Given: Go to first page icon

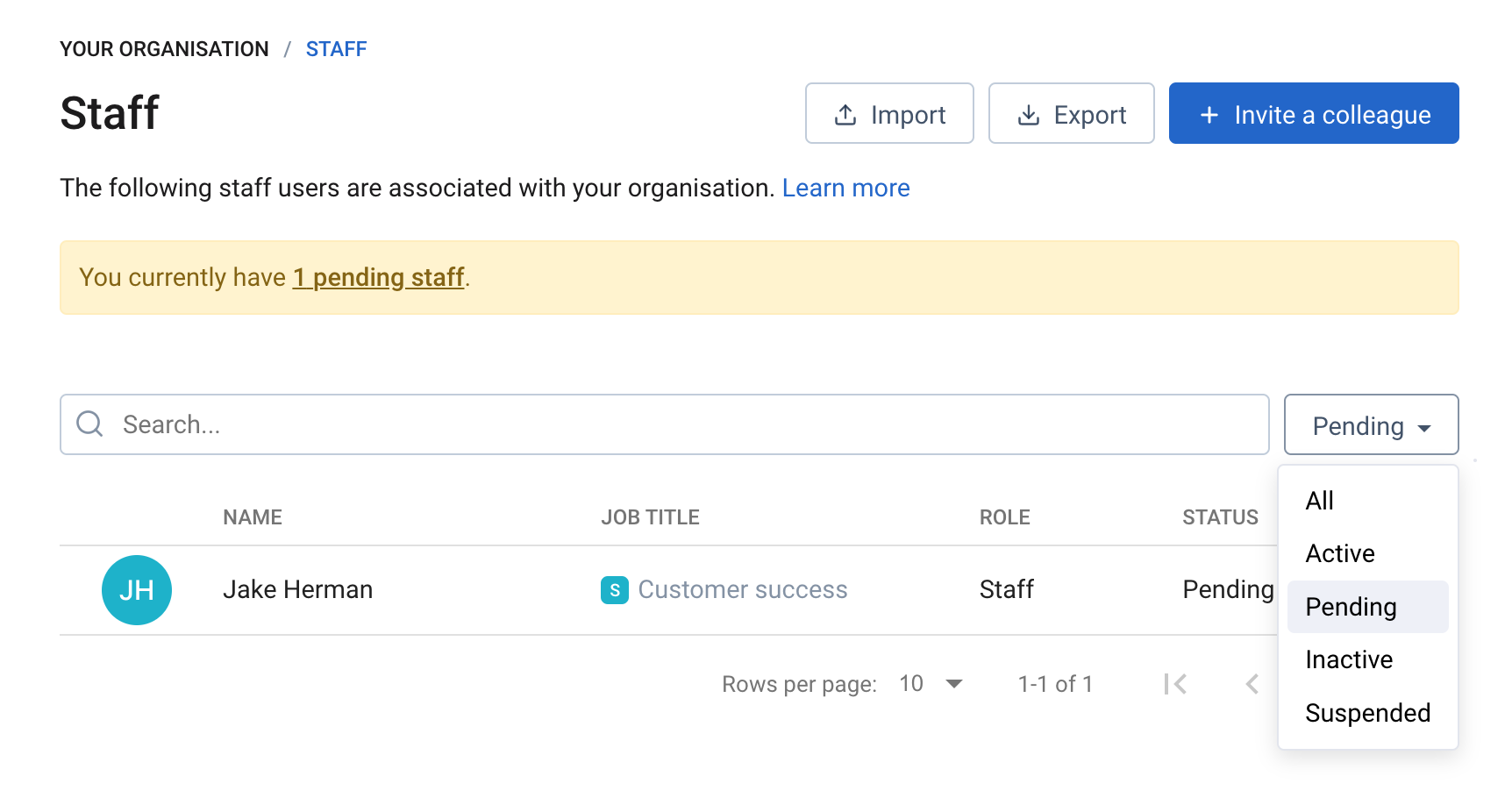Looking at the screenshot, I should [1175, 684].
